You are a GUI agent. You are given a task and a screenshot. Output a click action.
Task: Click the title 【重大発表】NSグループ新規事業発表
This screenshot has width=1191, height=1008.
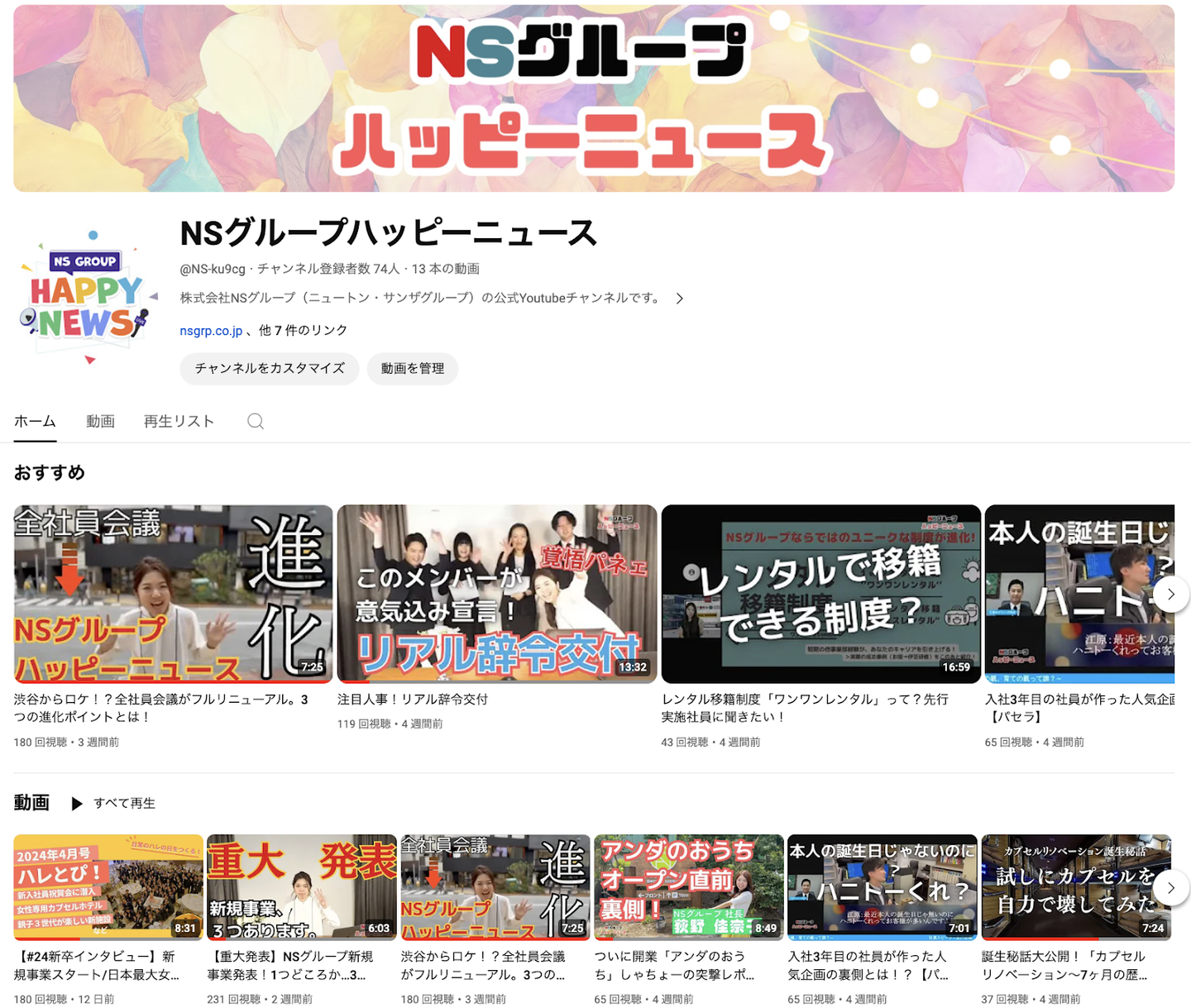290,966
